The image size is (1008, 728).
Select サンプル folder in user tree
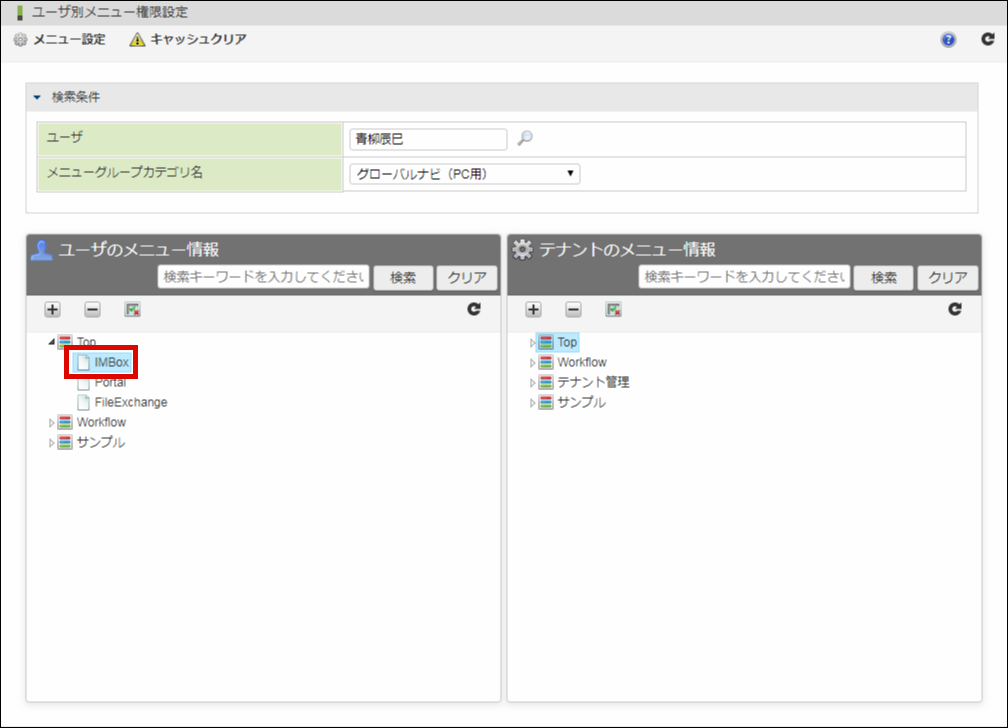101,442
